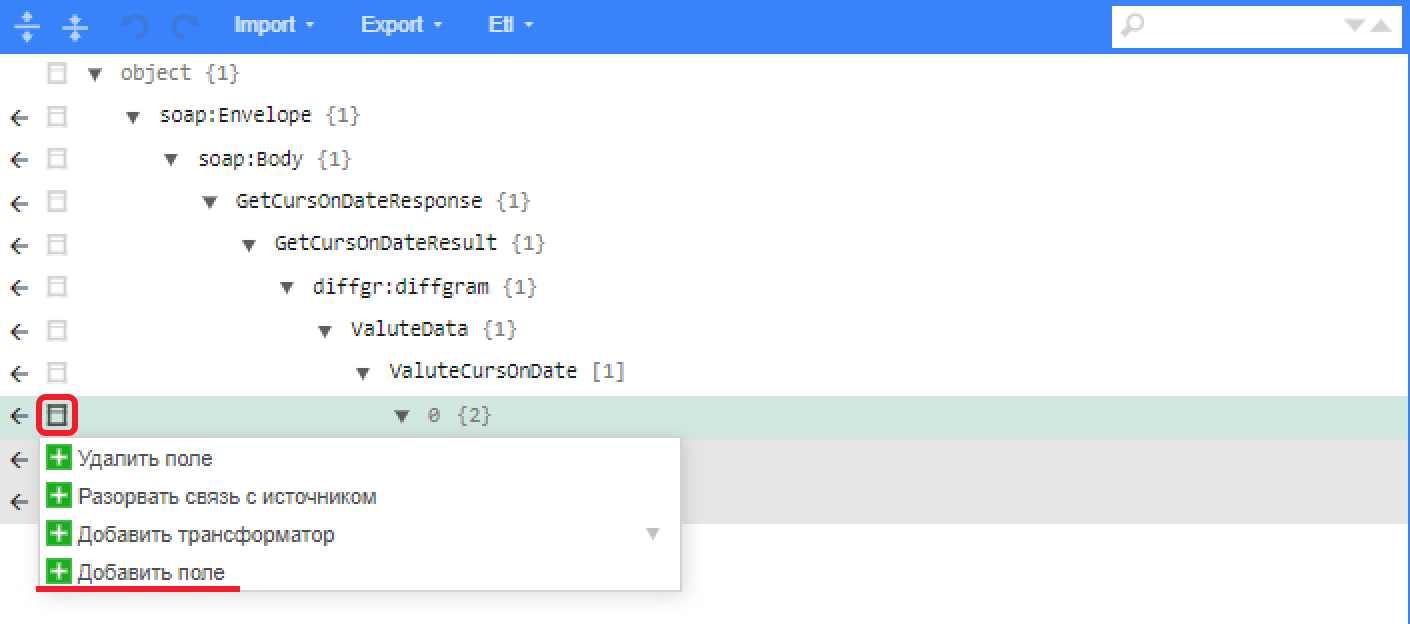Click the highlighted square button on row 0
The width and height of the screenshot is (1410, 624).
click(x=57, y=415)
